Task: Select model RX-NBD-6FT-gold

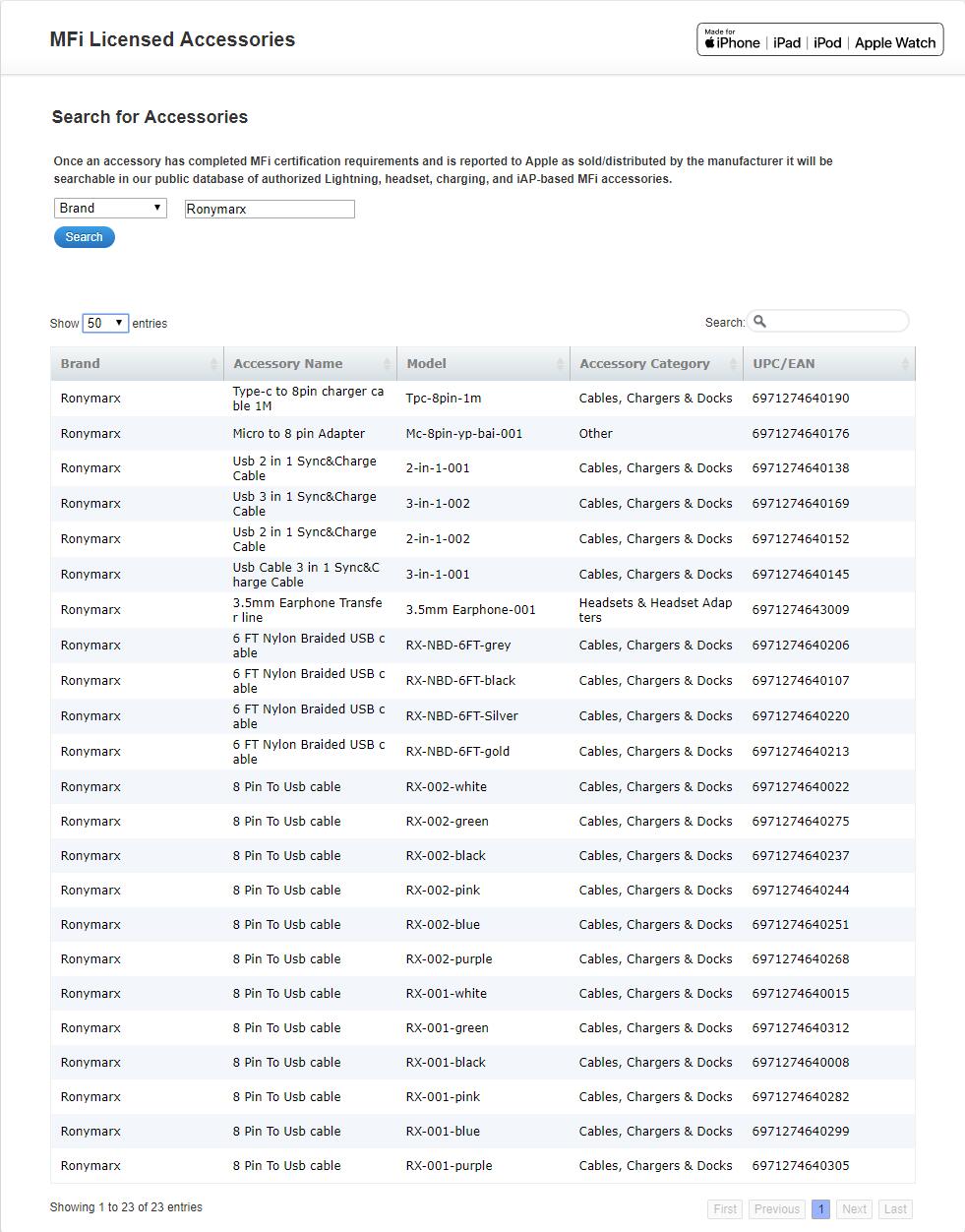Action: [457, 752]
